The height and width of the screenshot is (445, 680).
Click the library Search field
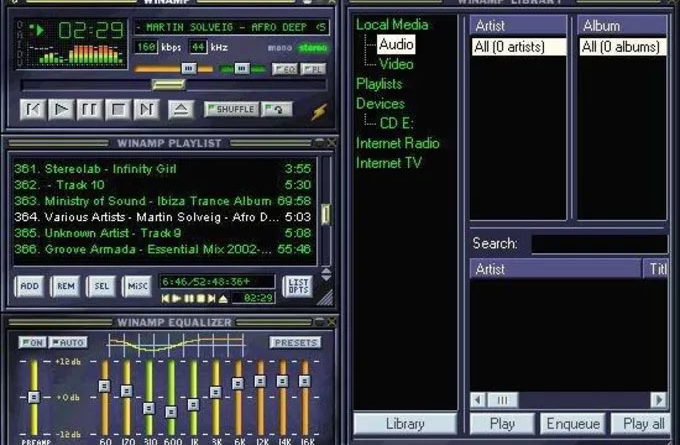(x=599, y=244)
